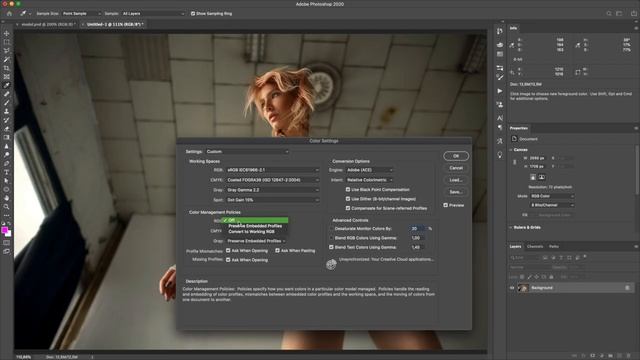The height and width of the screenshot is (360, 640).
Task: Open Sample Size Point Sample dropdown
Action: [82, 13]
